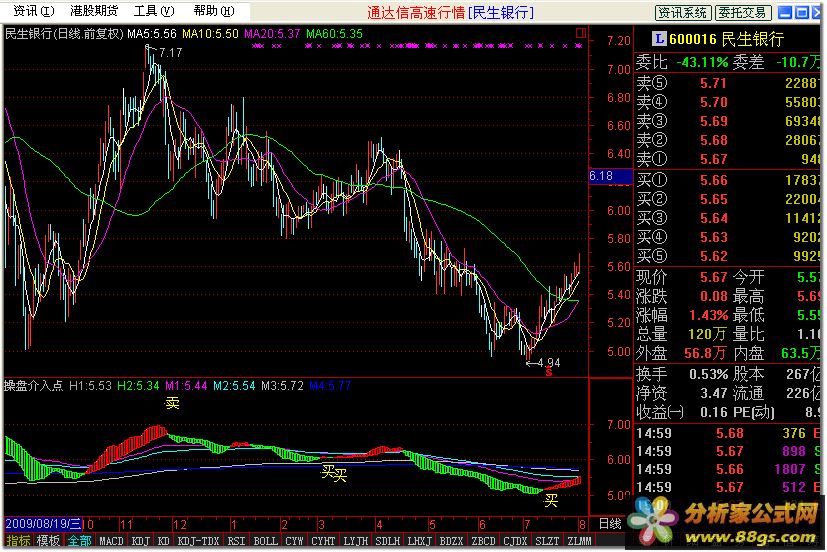
Task: Switch to the KDJ-TDX indicator
Action: pyautogui.click(x=198, y=540)
